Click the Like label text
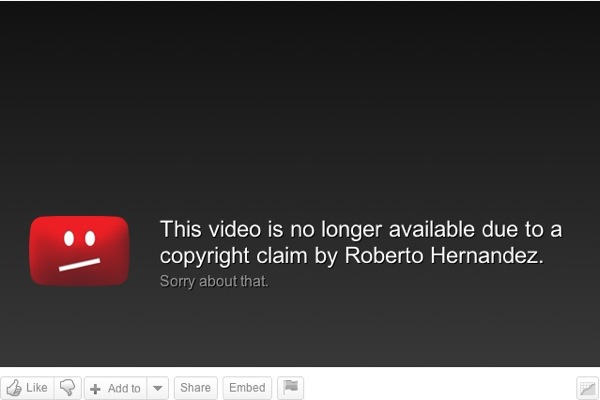 pos(37,388)
